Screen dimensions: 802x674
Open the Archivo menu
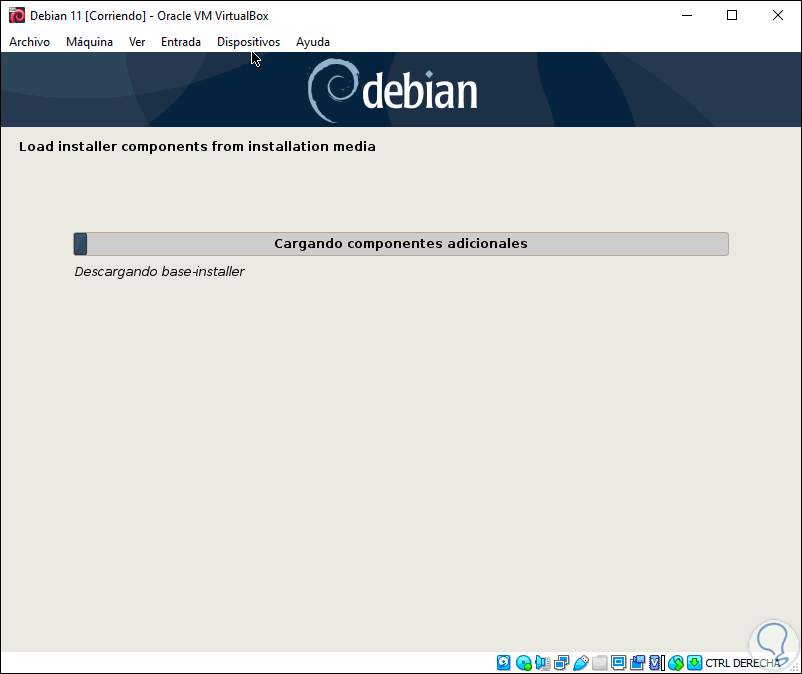tap(29, 42)
